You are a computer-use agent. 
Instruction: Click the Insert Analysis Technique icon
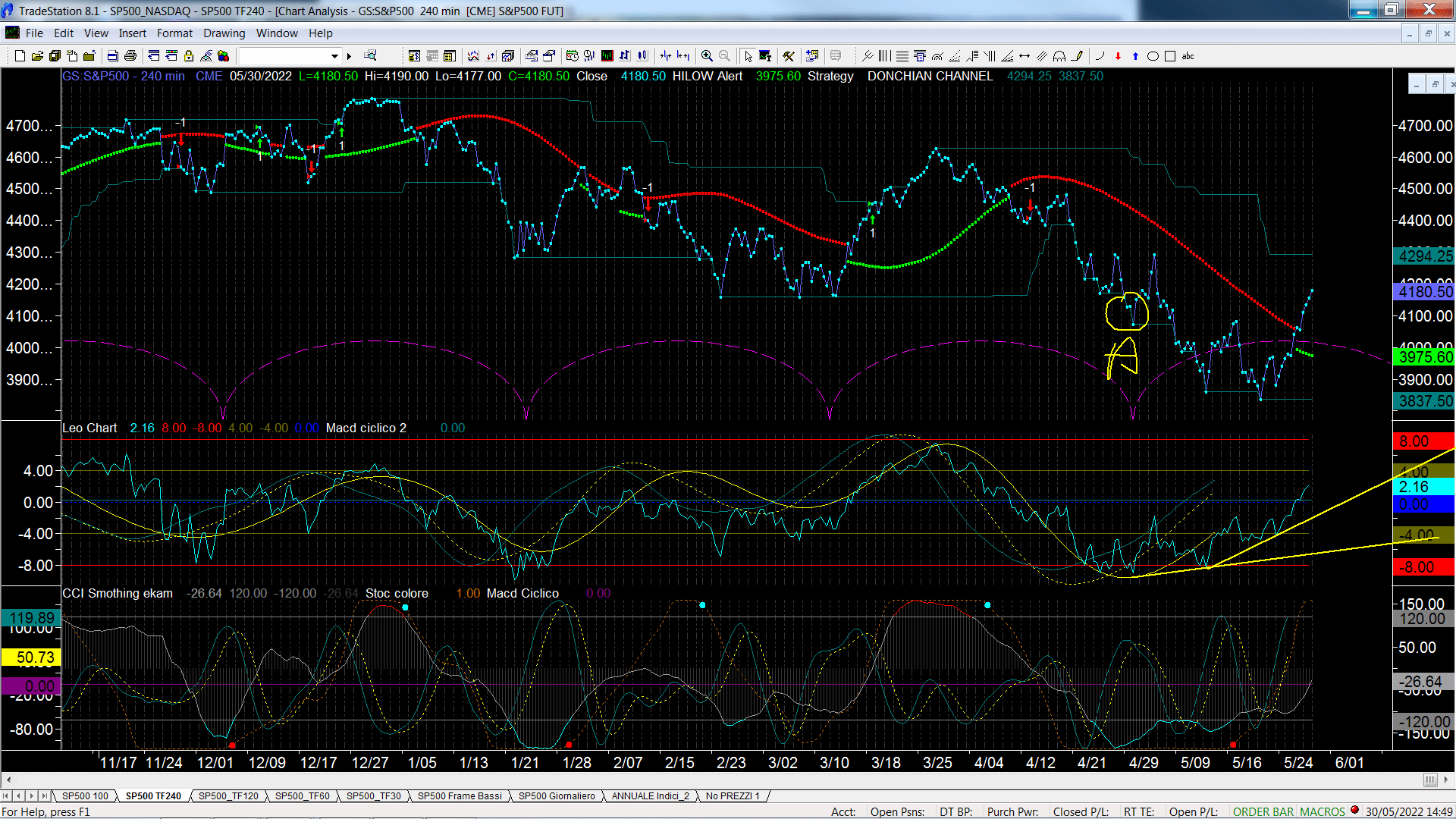pyautogui.click(x=473, y=56)
